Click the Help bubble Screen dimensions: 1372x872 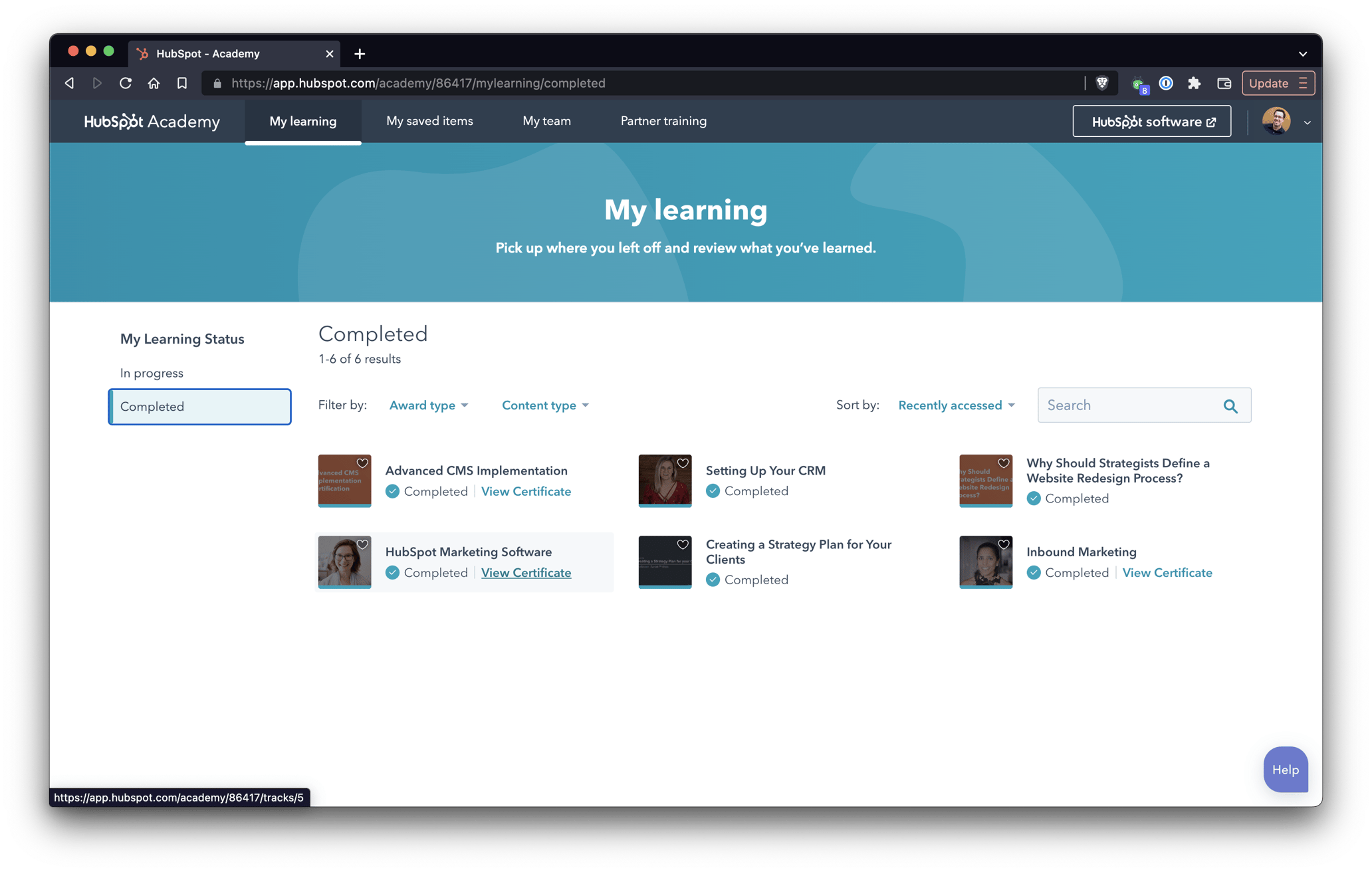(1285, 769)
